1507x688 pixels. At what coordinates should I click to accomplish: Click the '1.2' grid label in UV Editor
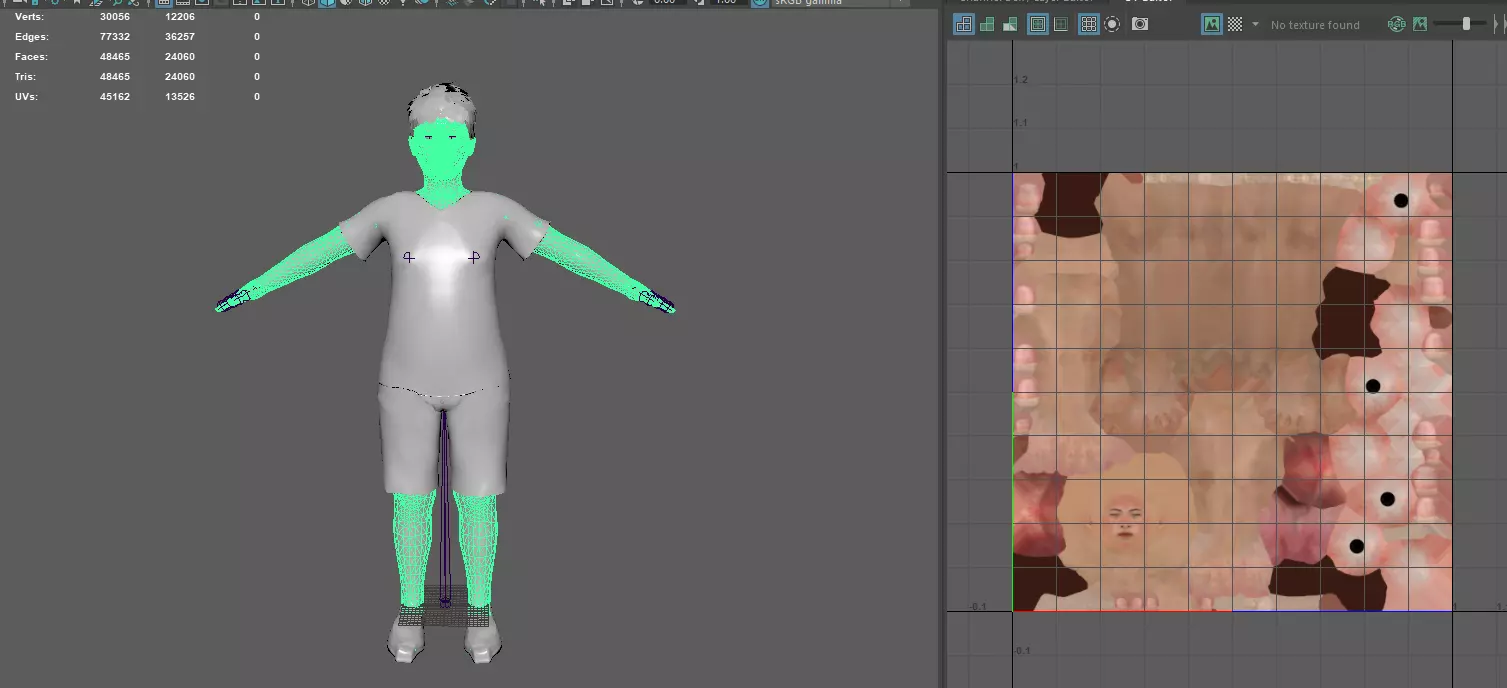(x=1020, y=80)
